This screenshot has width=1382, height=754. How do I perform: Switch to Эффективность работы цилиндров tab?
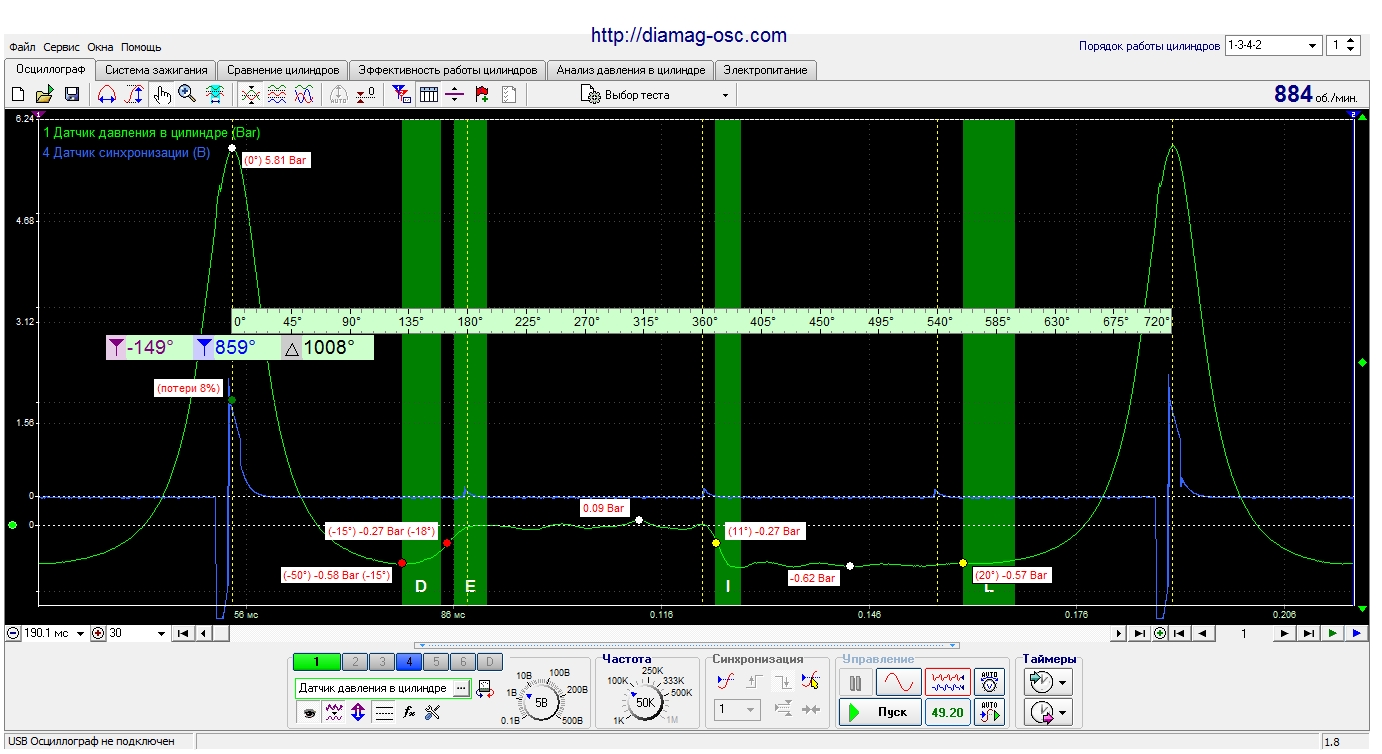[x=447, y=70]
